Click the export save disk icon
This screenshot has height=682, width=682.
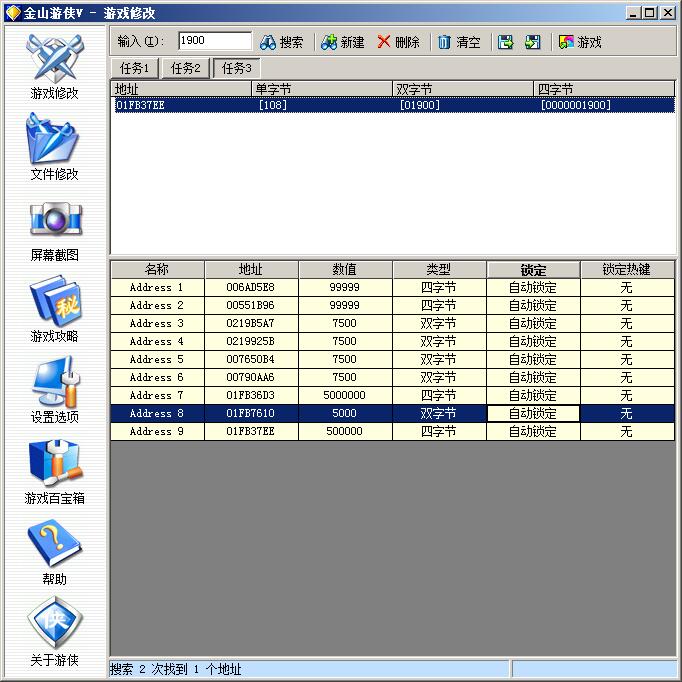[505, 42]
